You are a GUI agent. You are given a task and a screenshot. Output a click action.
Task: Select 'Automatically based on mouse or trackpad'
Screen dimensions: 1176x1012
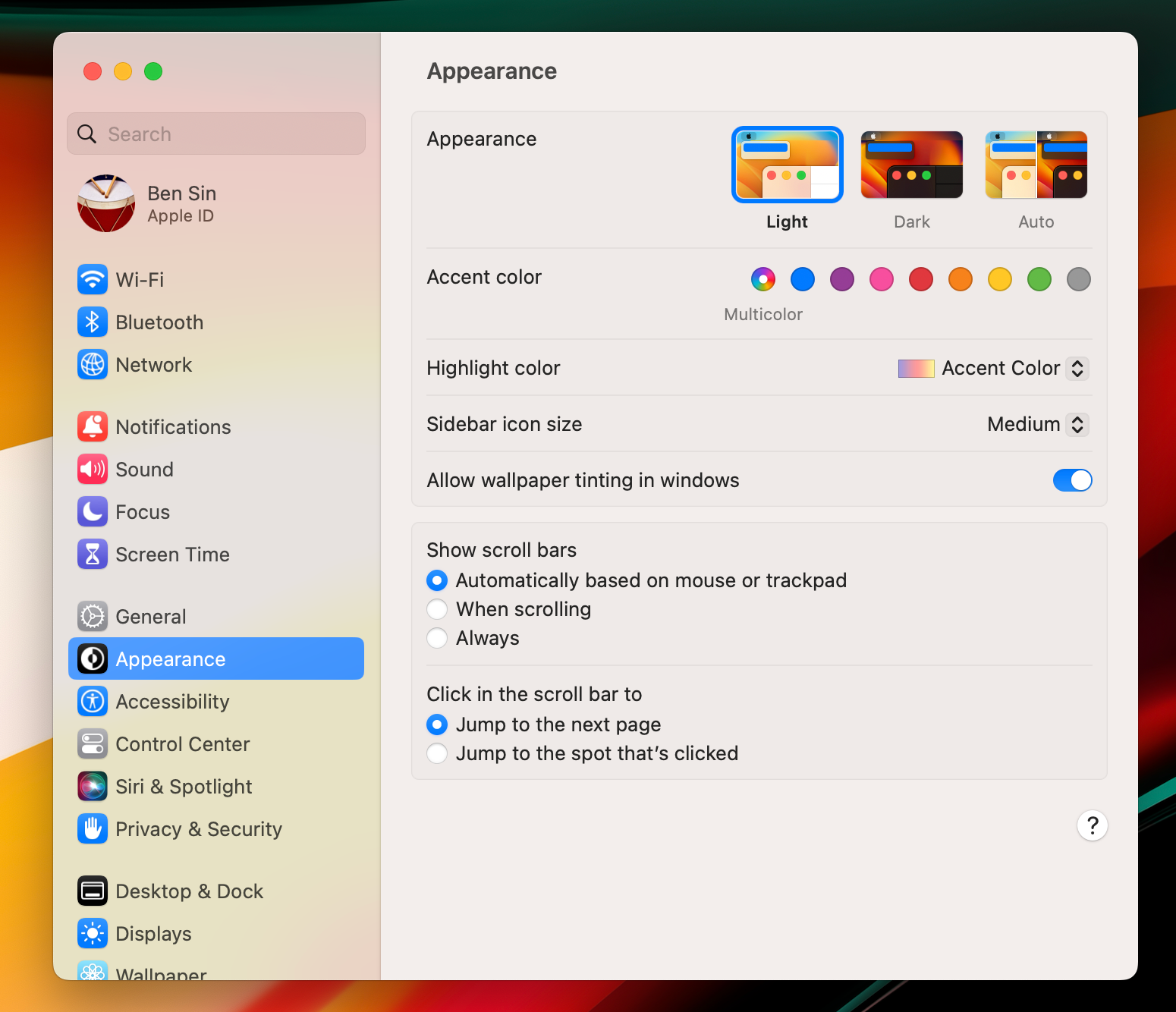[x=437, y=580]
